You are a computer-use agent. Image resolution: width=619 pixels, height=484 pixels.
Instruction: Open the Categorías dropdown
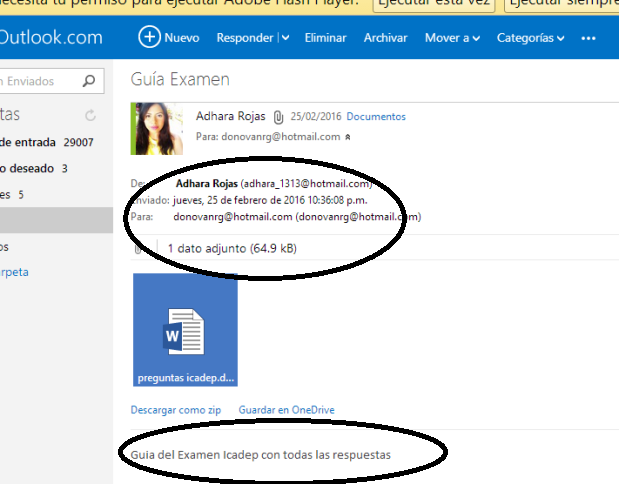530,38
